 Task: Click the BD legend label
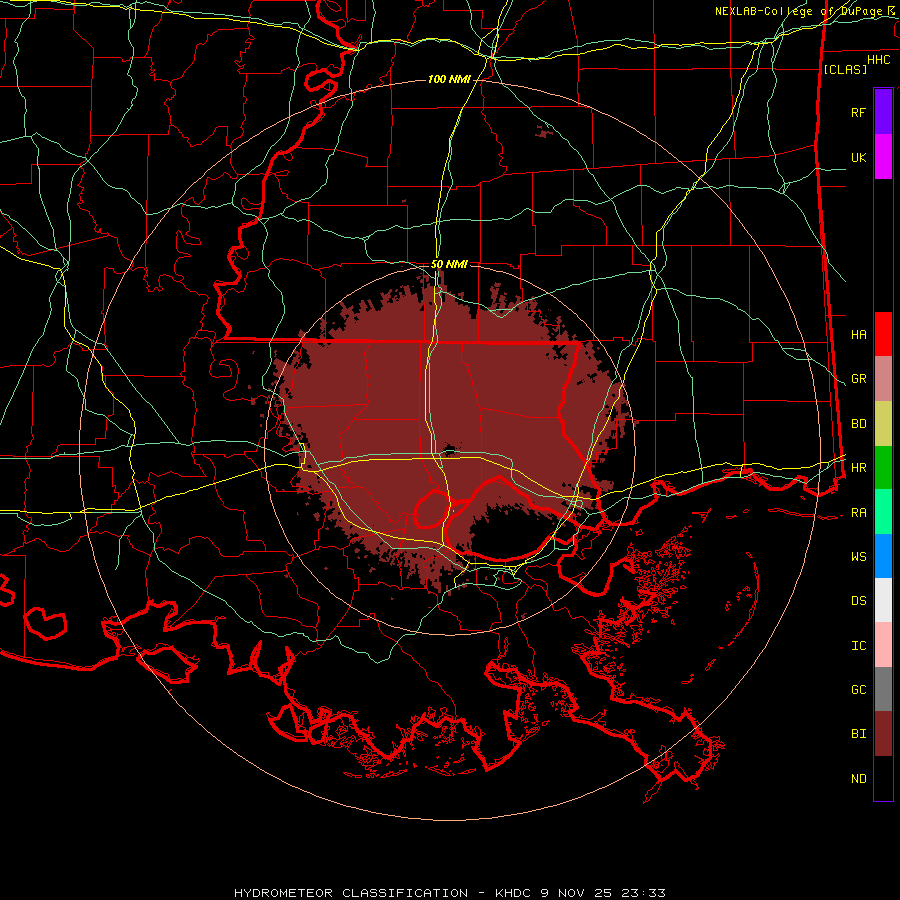[859, 424]
